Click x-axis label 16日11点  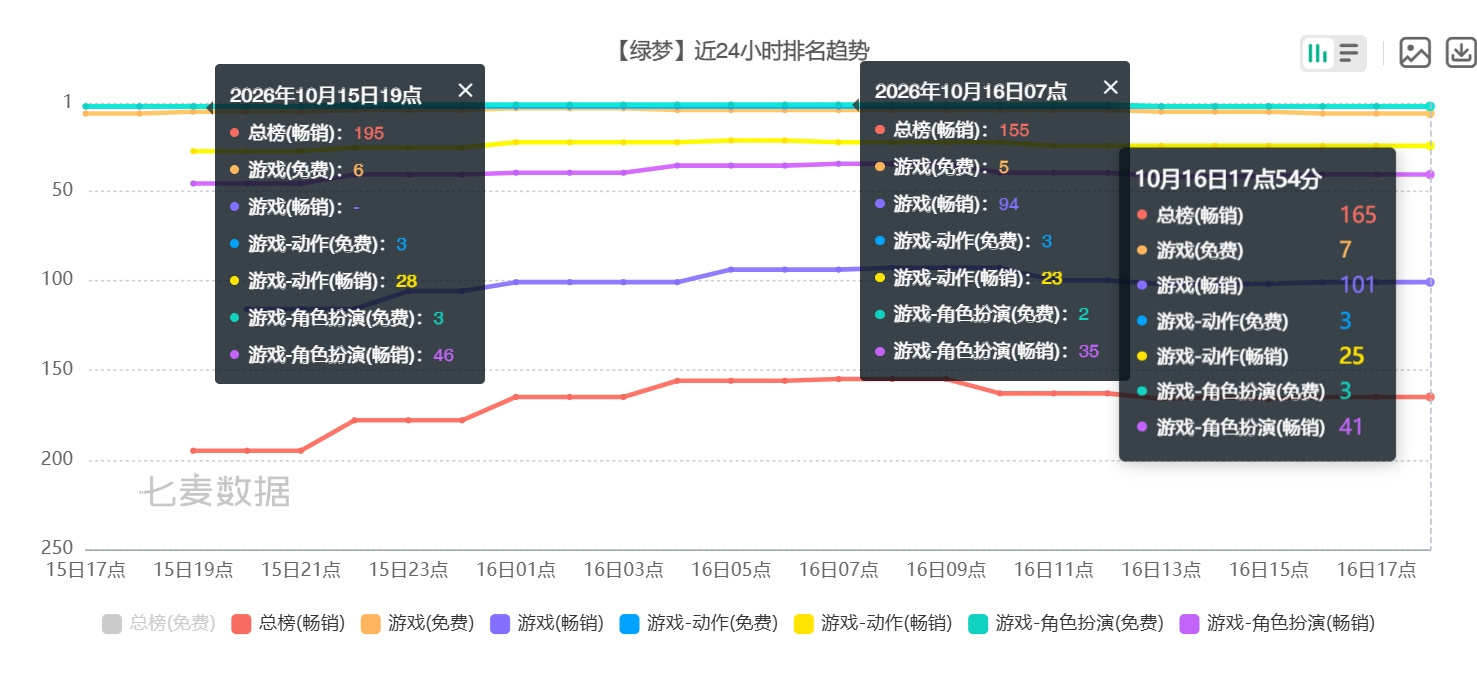coord(1053,570)
